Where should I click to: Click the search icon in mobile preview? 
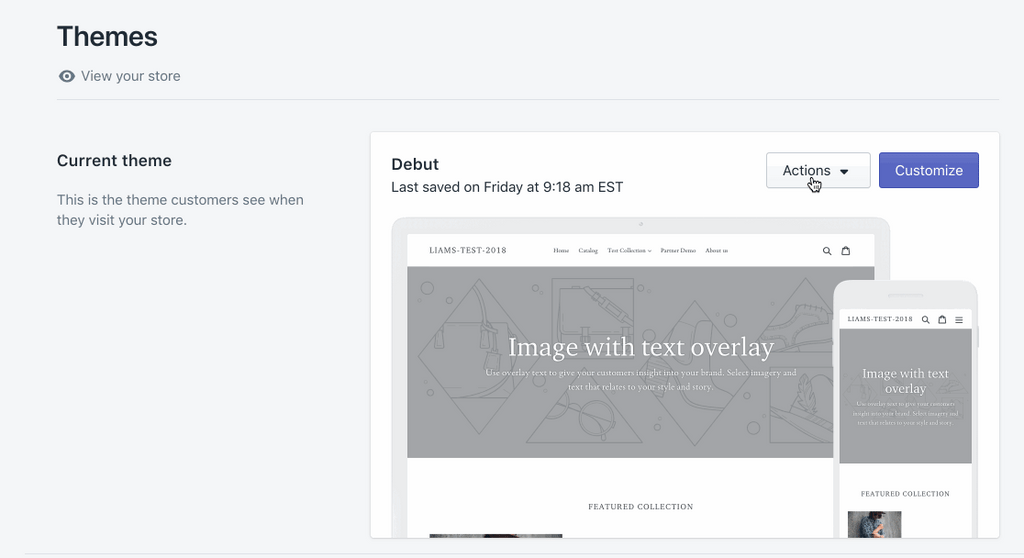point(925,320)
